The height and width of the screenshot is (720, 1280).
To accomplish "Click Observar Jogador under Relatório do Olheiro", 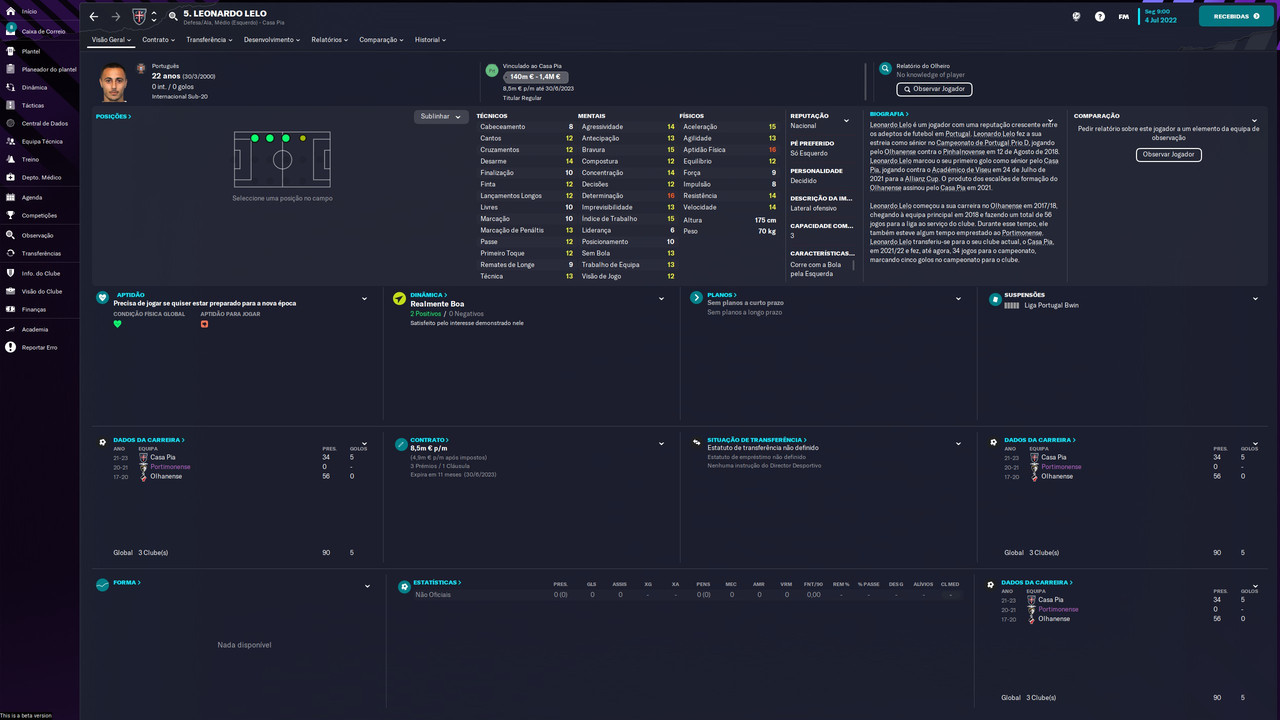I will pyautogui.click(x=934, y=89).
